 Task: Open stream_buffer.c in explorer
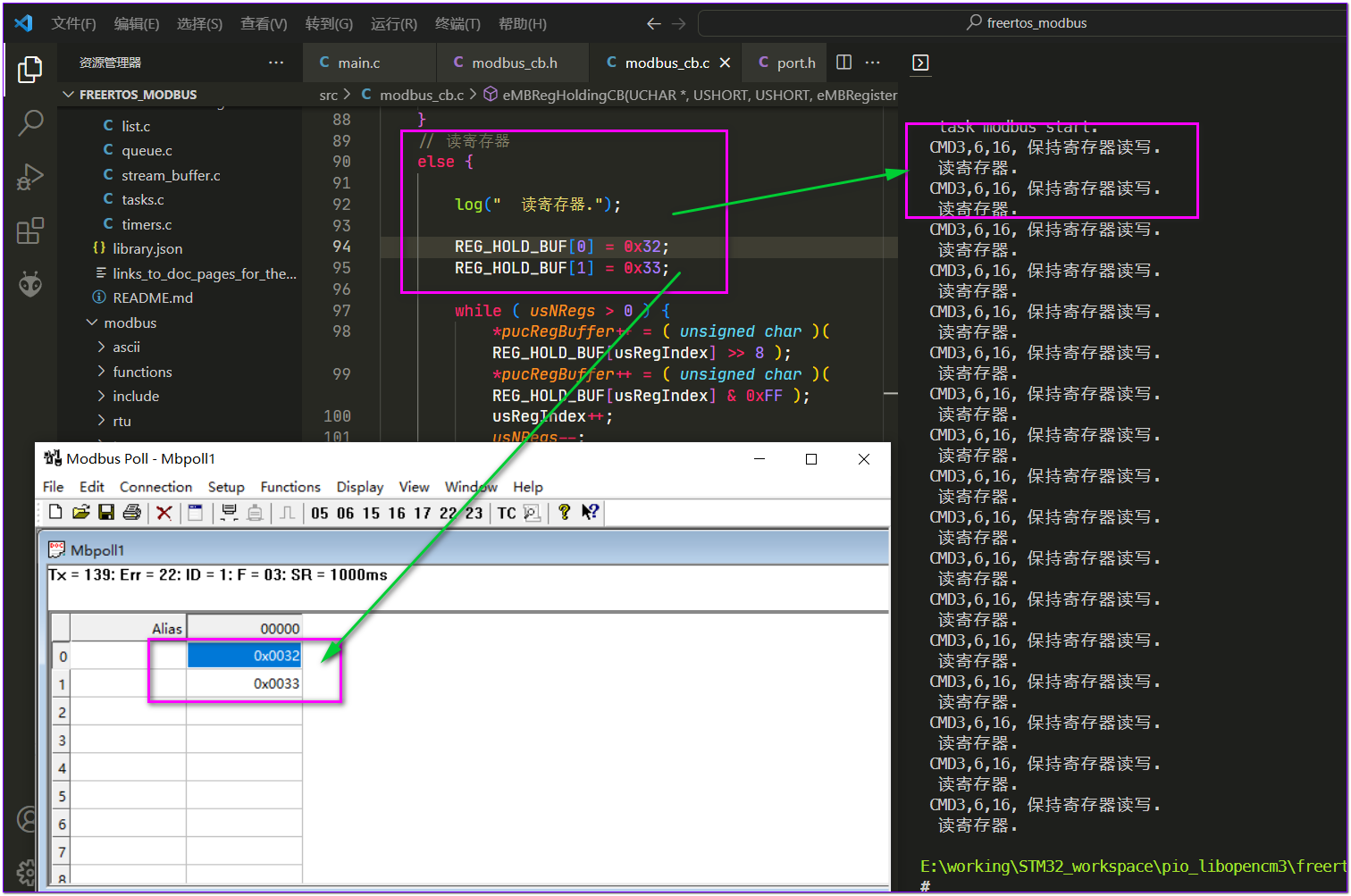click(171, 175)
